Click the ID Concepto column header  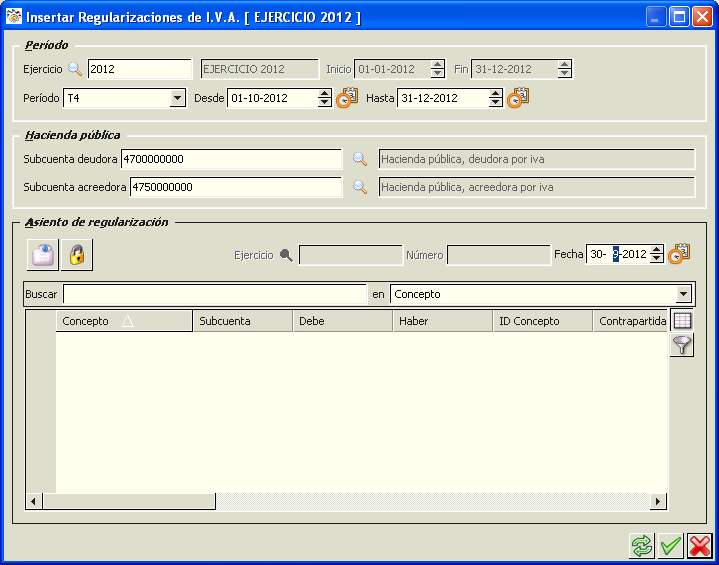[x=543, y=321]
